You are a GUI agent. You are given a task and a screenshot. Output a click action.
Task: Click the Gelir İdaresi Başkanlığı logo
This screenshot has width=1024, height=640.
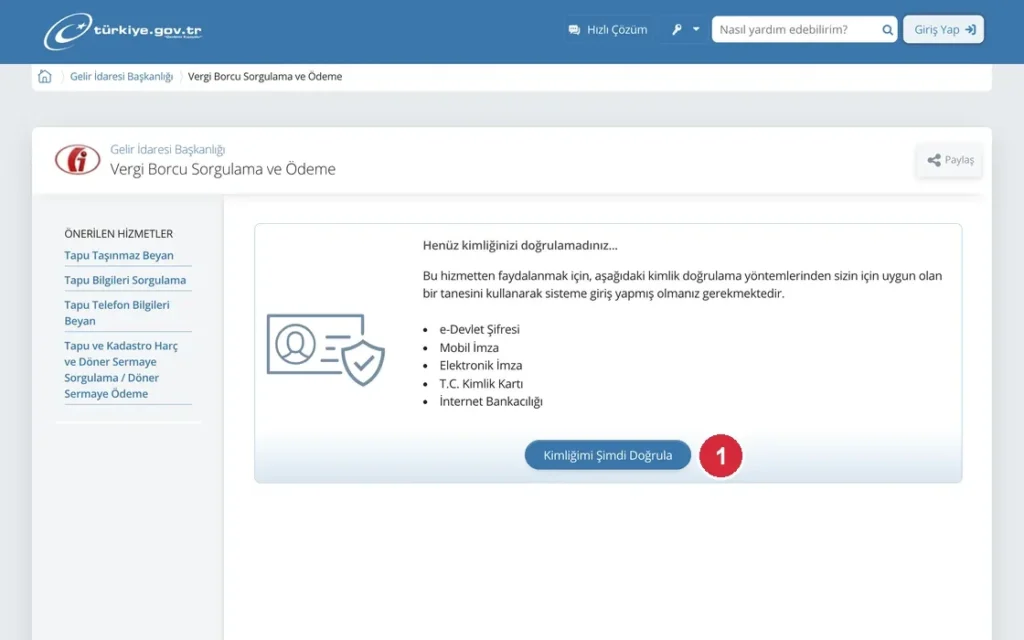pos(77,160)
